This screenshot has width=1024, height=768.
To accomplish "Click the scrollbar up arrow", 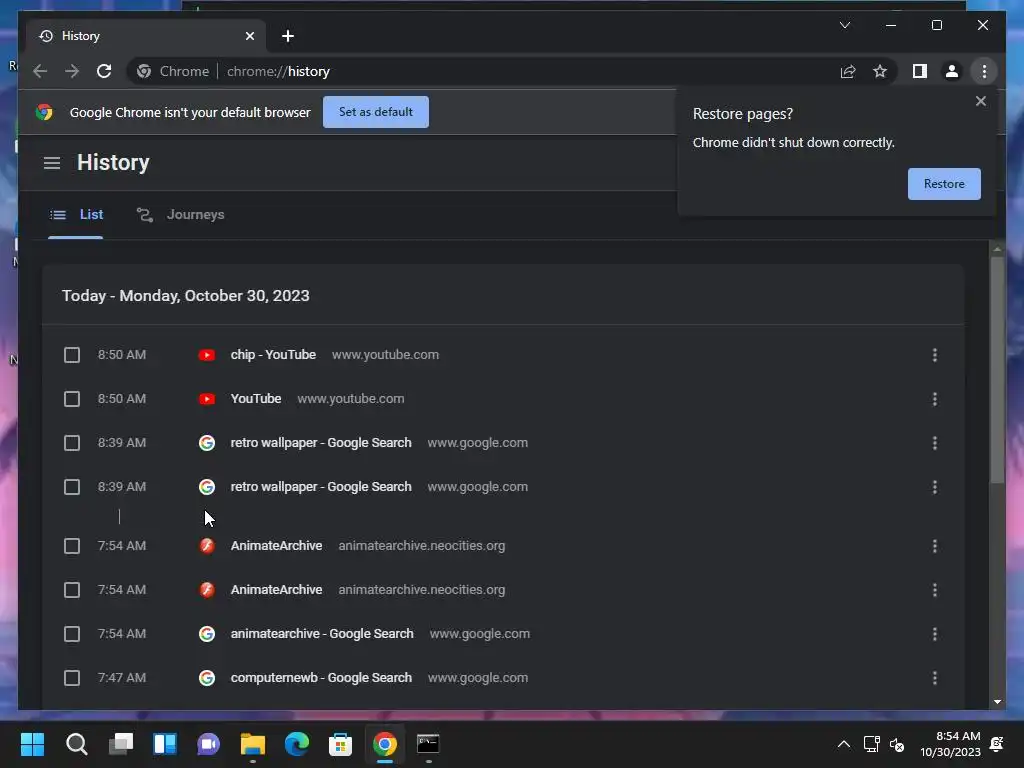I will (x=997, y=249).
